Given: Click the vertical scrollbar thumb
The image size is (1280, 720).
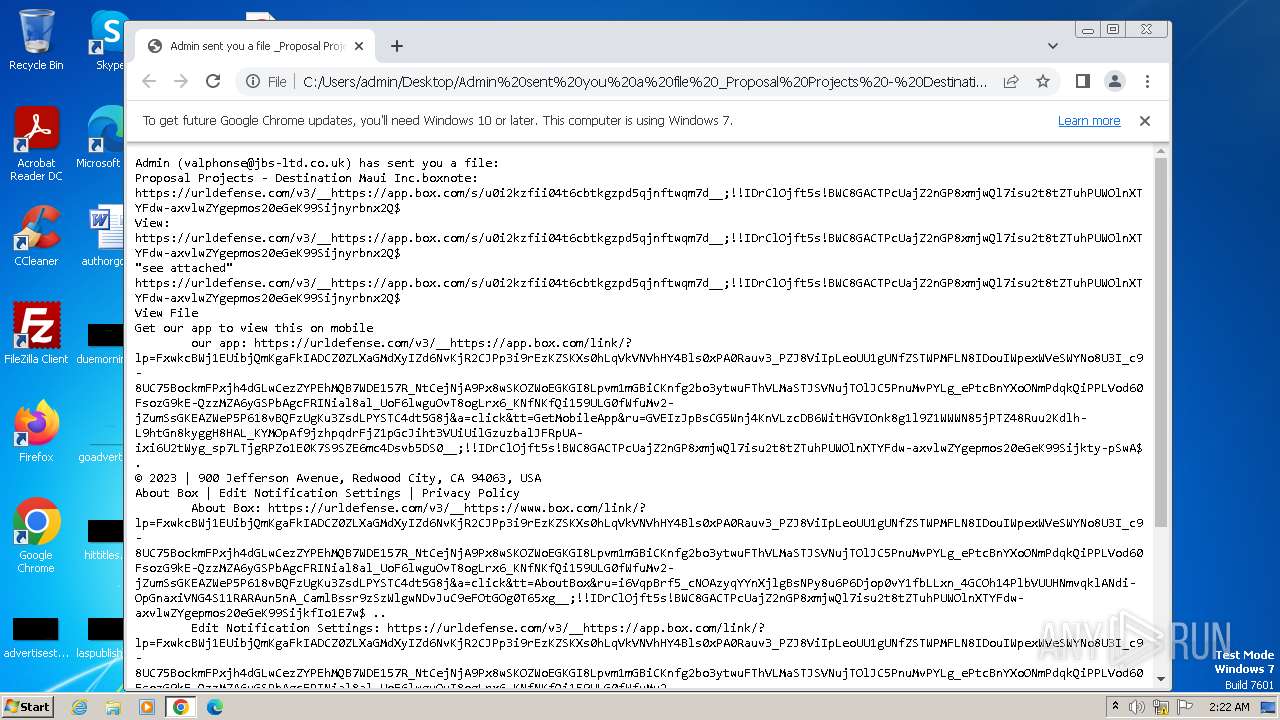Looking at the screenshot, I should coord(1161,342).
